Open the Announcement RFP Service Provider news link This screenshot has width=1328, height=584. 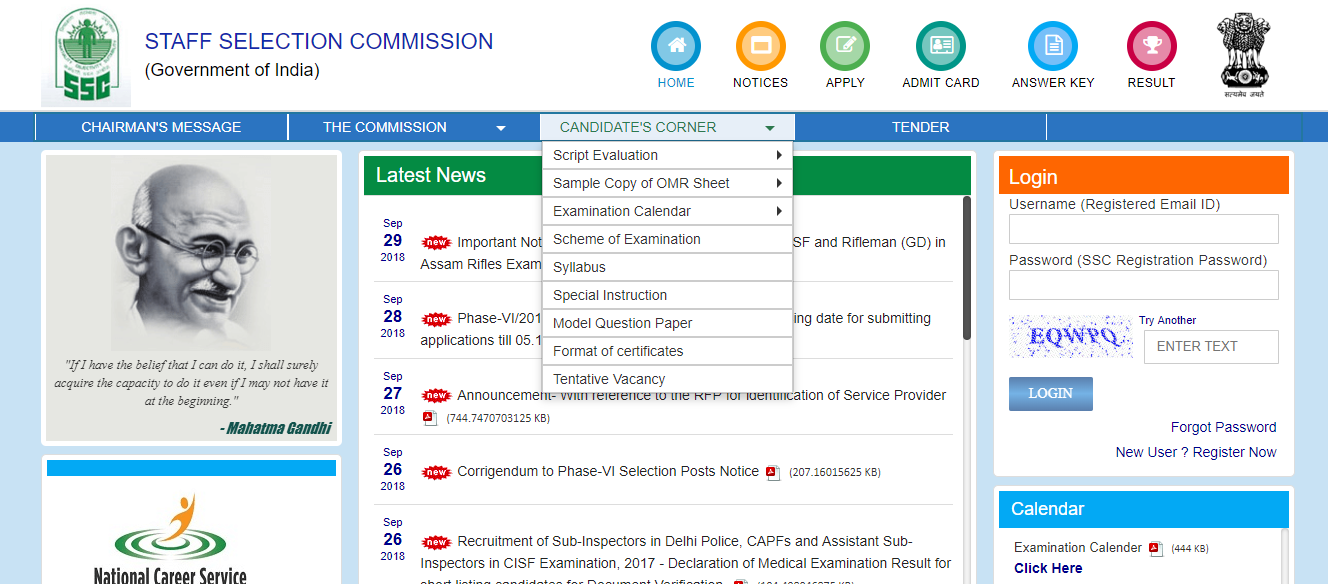tap(701, 395)
